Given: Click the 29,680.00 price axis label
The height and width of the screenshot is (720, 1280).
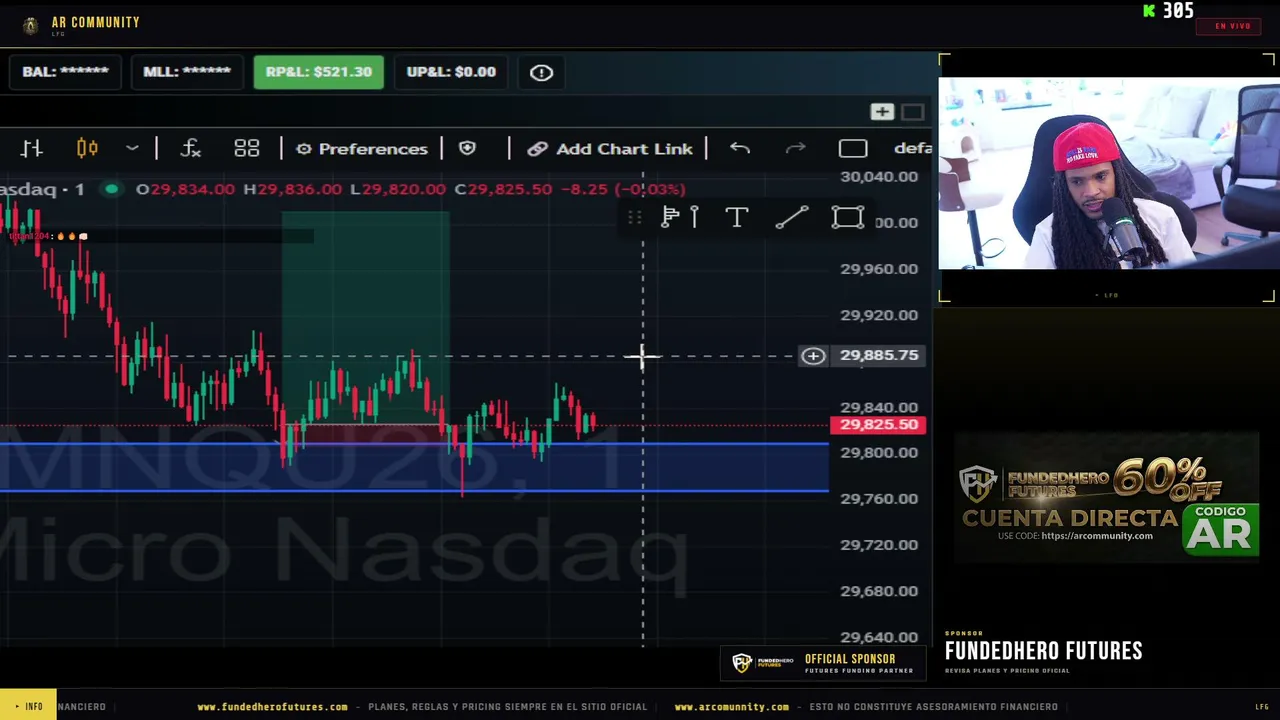Looking at the screenshot, I should 879,591.
